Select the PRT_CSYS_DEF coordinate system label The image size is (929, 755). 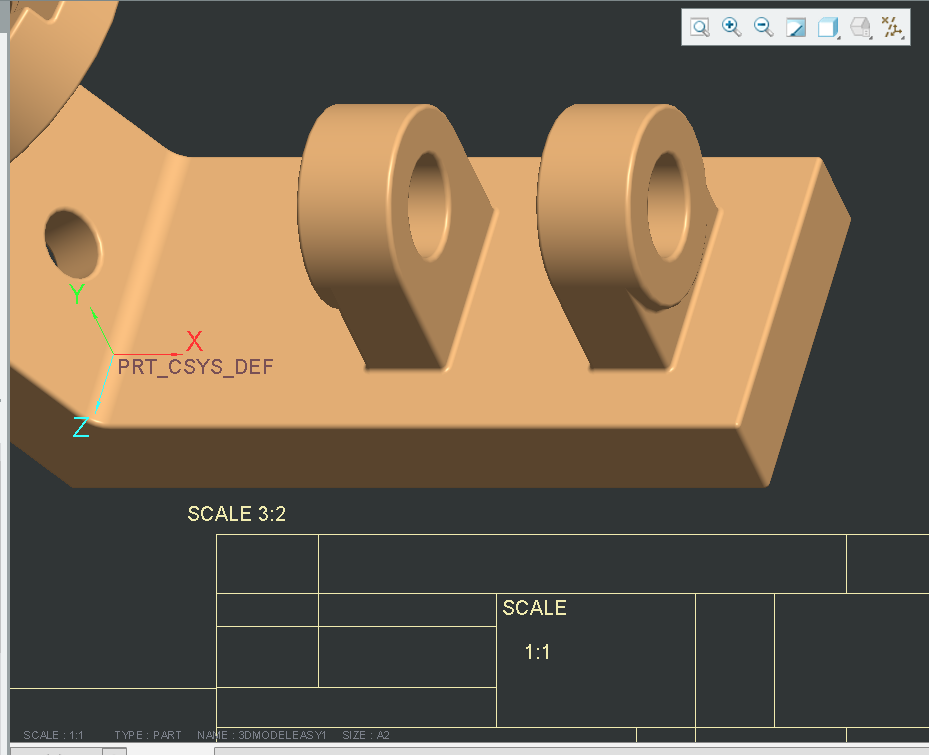[196, 367]
